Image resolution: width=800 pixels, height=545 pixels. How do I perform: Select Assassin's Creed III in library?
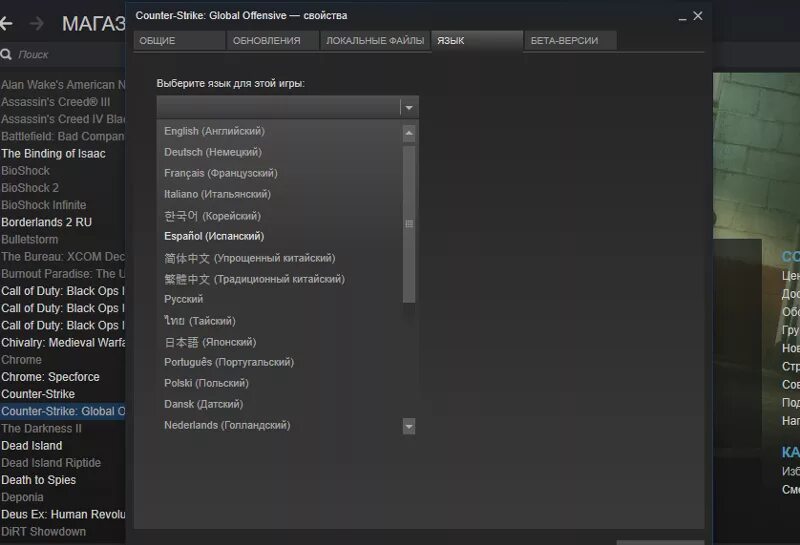click(55, 102)
